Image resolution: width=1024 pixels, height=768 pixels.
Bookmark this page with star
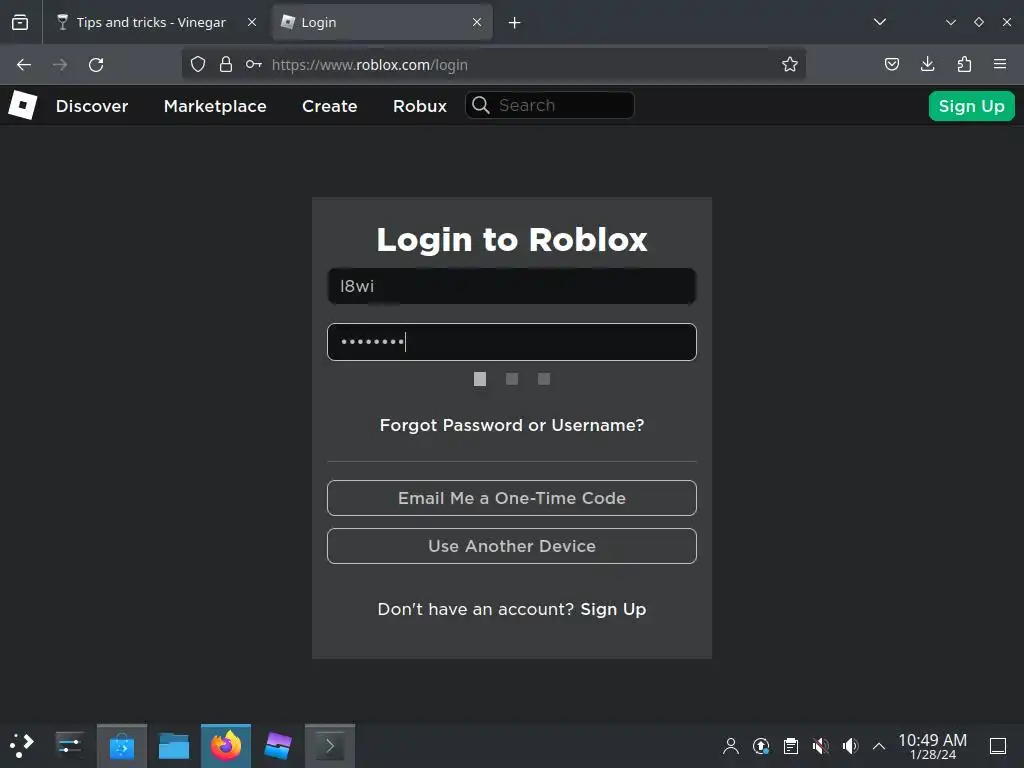[790, 64]
